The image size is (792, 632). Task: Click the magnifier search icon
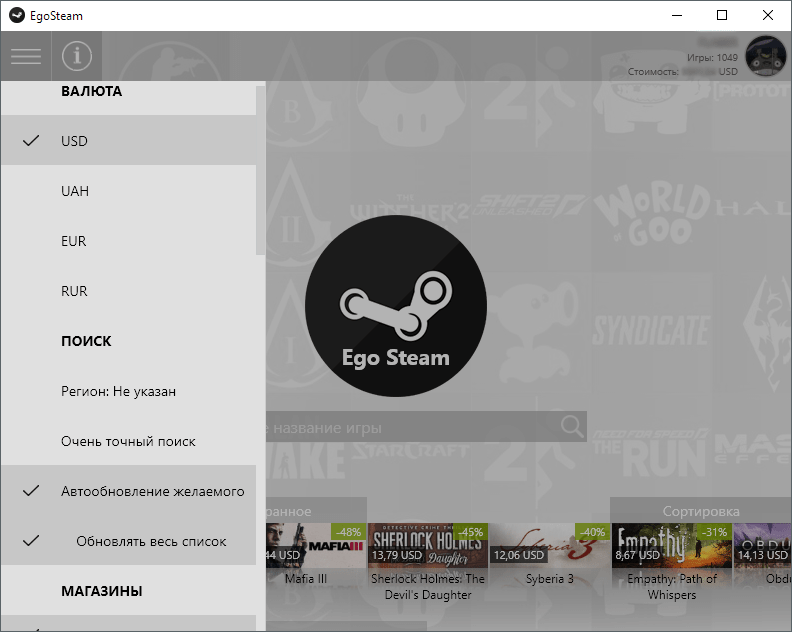click(572, 426)
